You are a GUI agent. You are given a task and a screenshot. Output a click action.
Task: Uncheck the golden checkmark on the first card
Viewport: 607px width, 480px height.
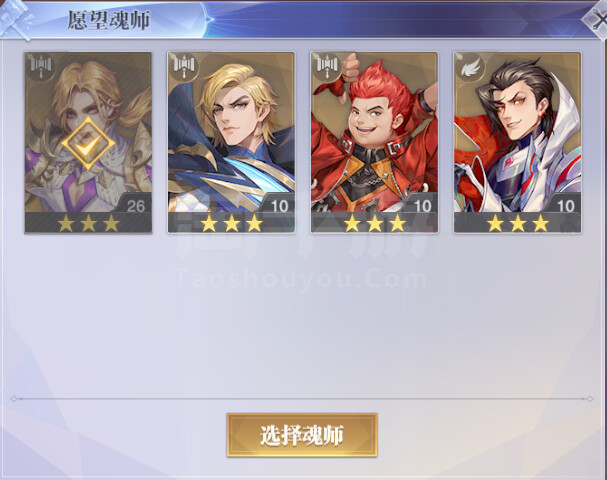pyautogui.click(x=88, y=144)
